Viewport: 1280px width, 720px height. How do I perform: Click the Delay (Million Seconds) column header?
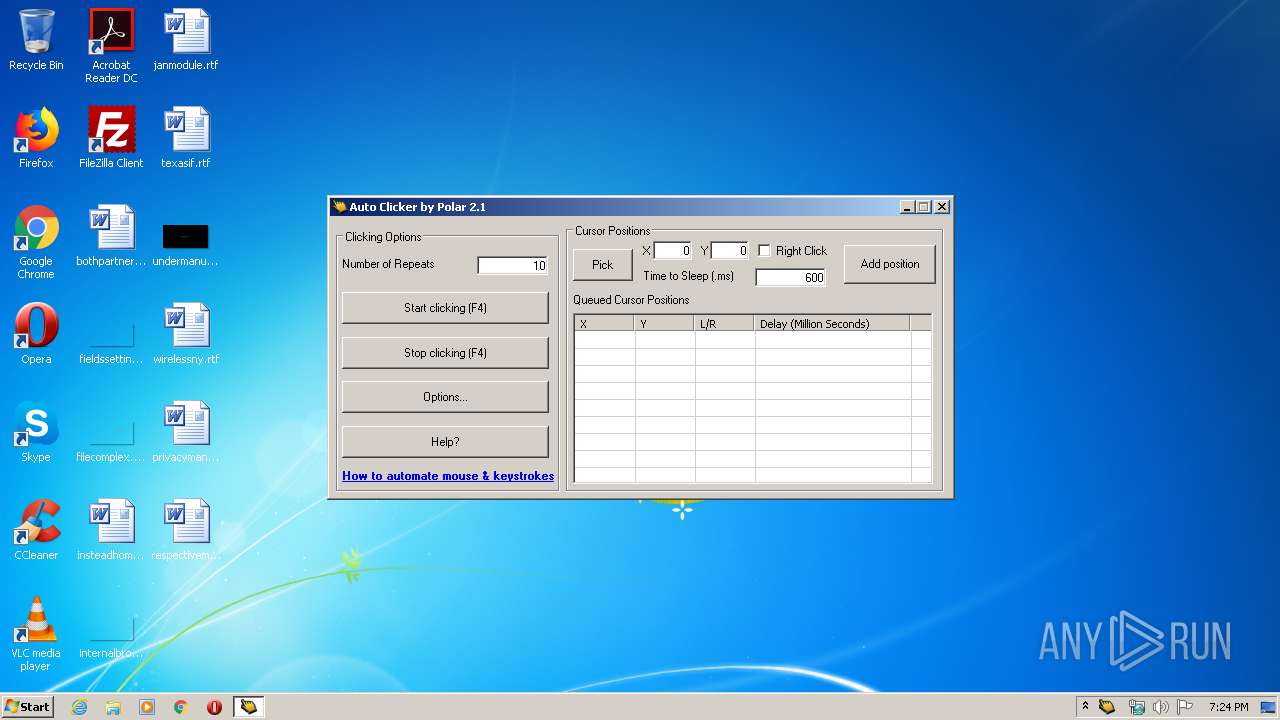pyautogui.click(x=832, y=323)
